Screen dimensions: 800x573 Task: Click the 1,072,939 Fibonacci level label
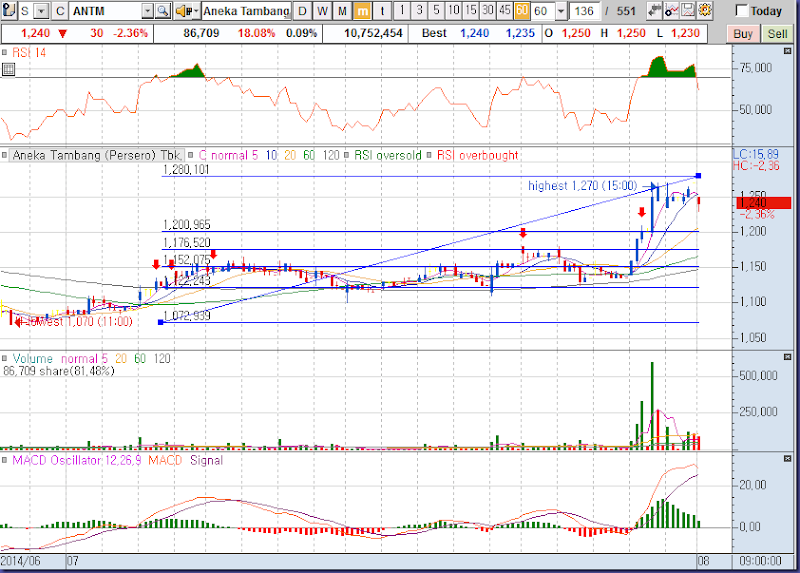coord(187,316)
